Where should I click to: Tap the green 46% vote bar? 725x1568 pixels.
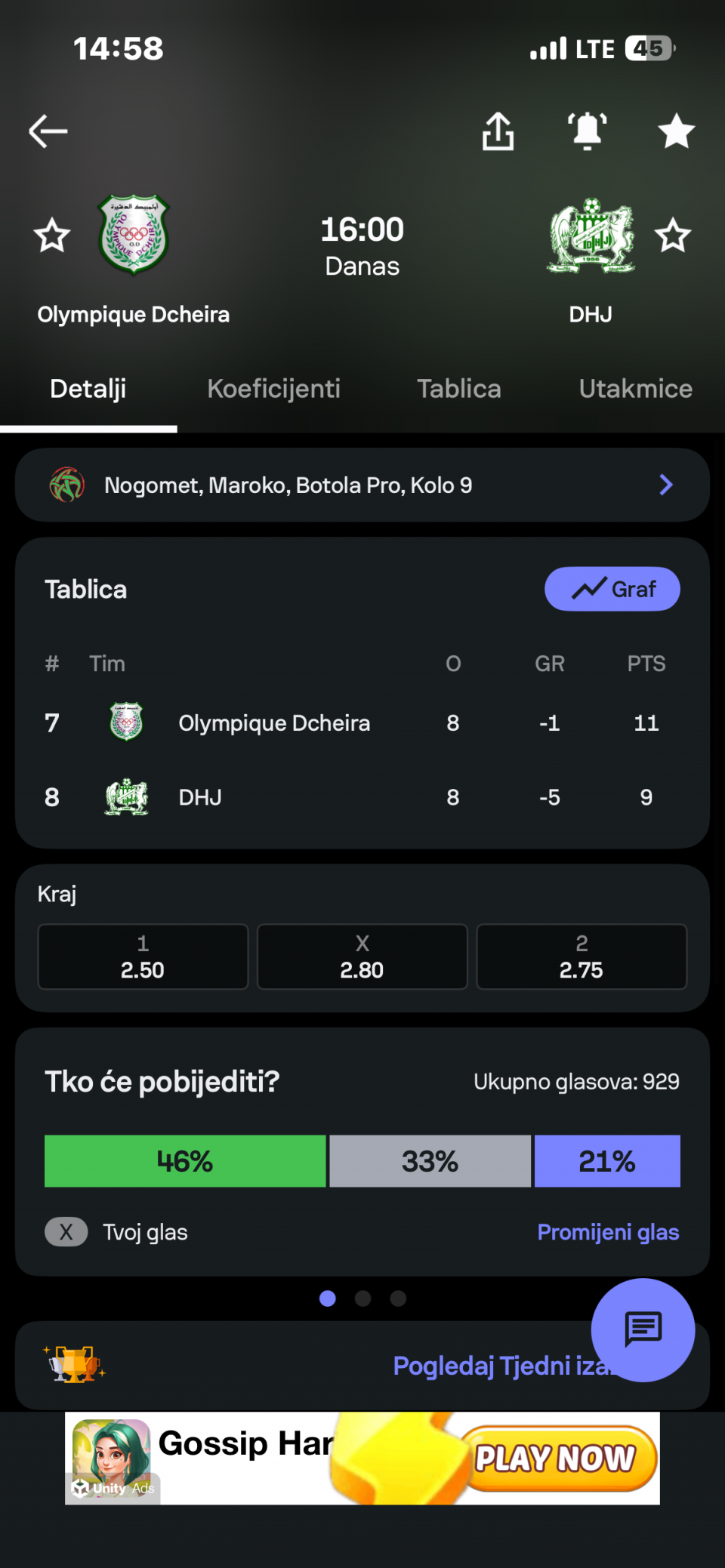[185, 1161]
